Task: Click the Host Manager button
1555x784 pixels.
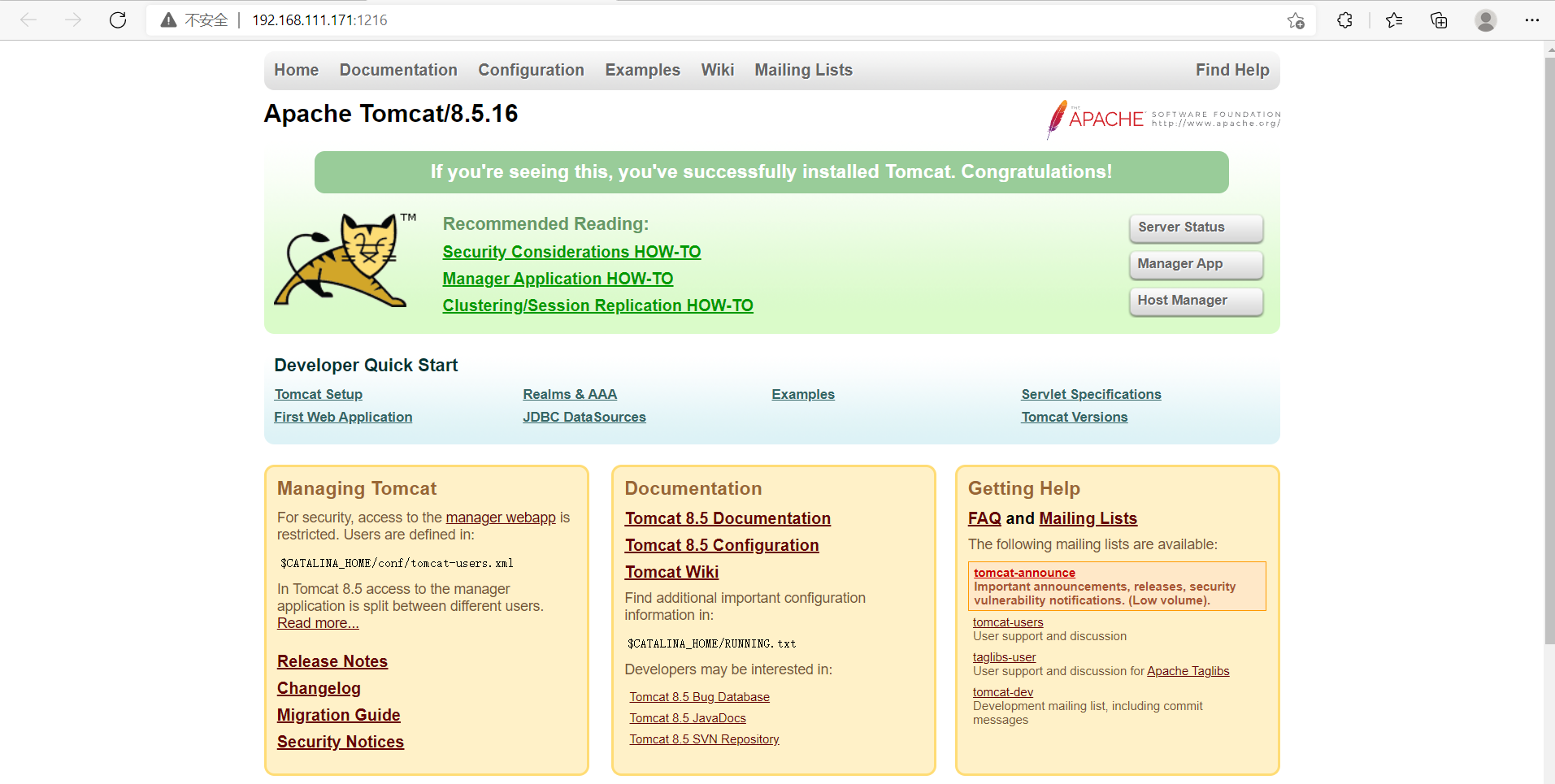Action: (x=1196, y=301)
